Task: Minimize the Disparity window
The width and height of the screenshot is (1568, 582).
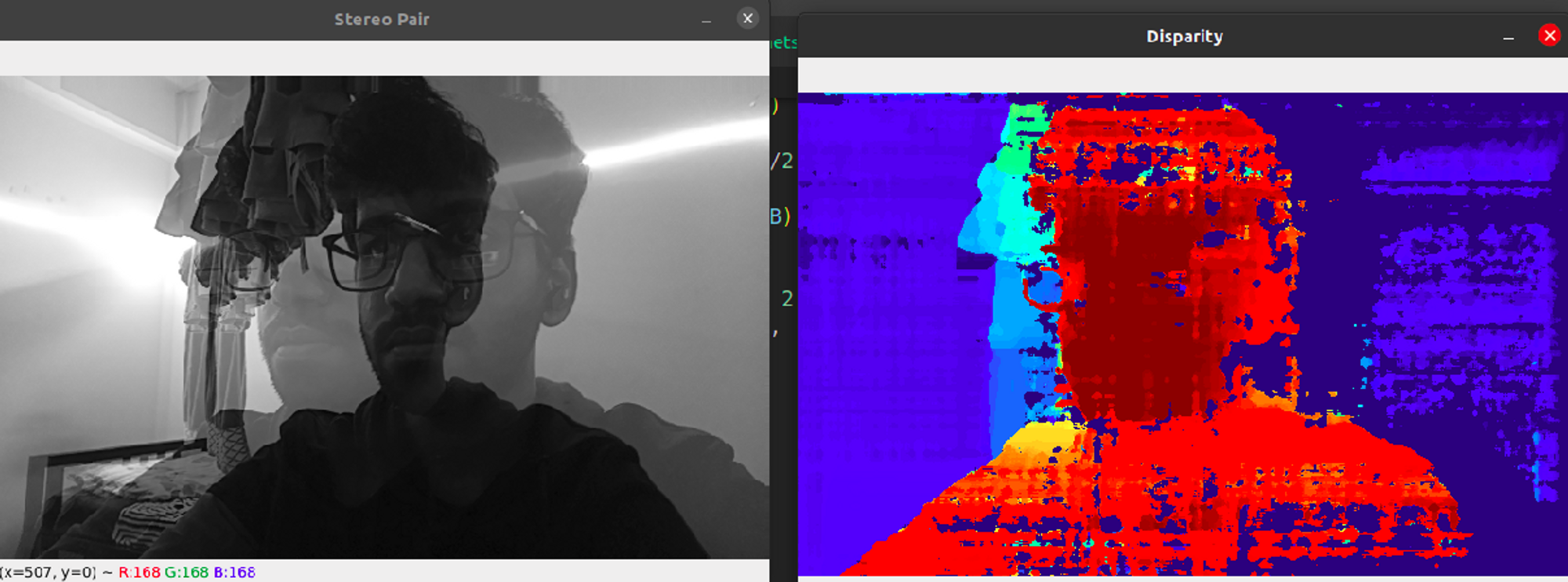Action: (x=1508, y=37)
